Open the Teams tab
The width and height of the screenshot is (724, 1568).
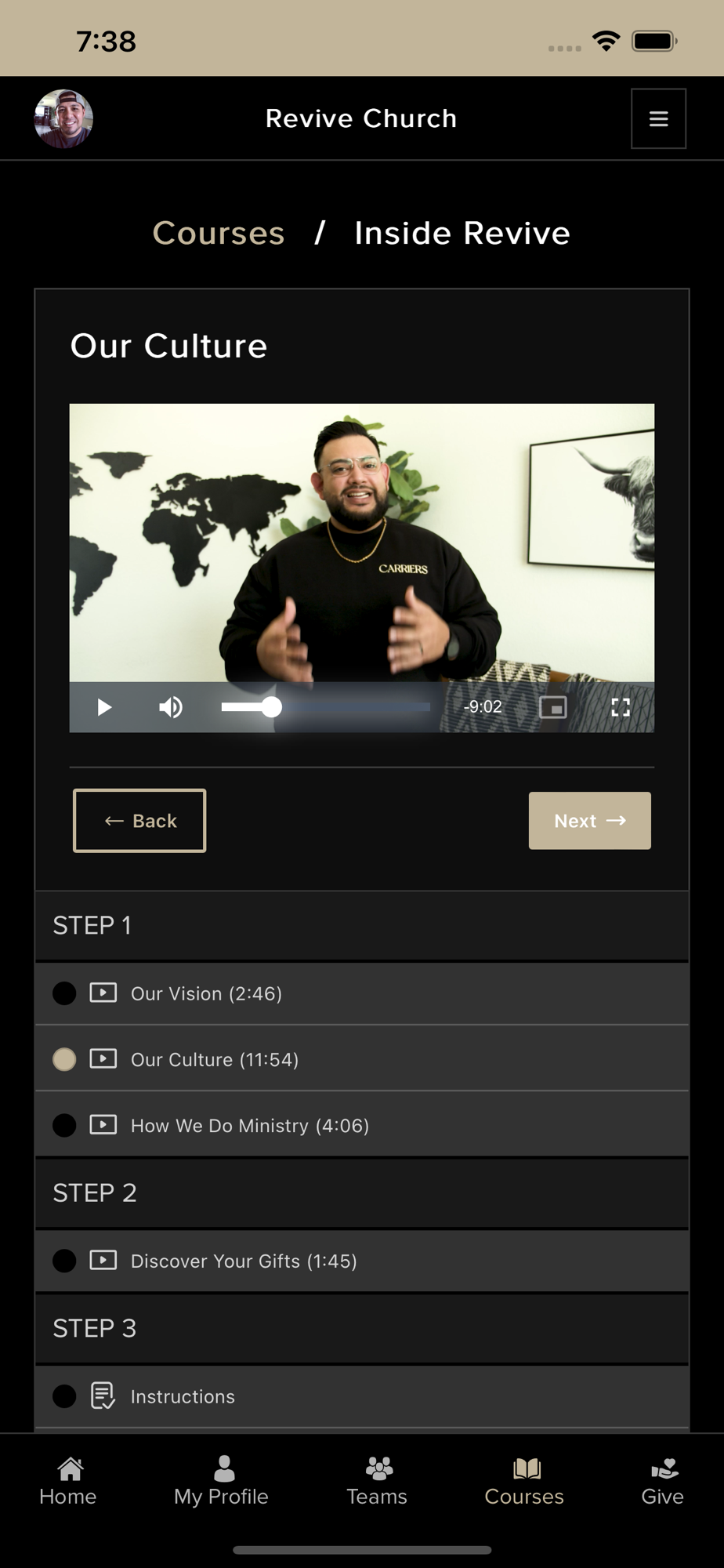click(377, 1481)
